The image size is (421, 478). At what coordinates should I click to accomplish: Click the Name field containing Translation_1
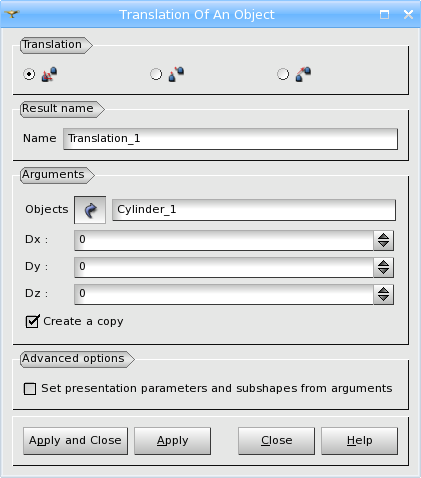pyautogui.click(x=230, y=139)
